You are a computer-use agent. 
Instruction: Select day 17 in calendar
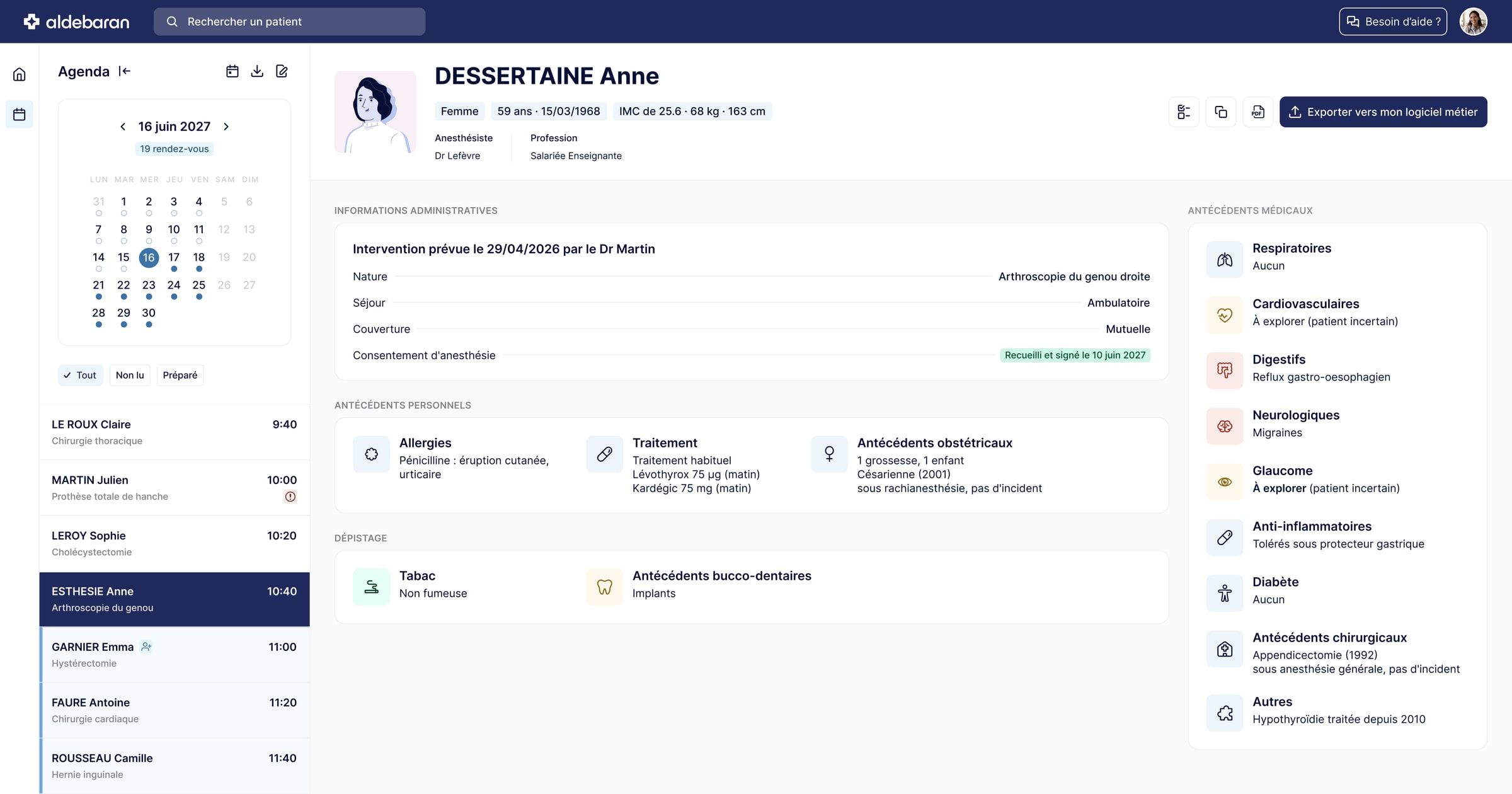coord(174,258)
